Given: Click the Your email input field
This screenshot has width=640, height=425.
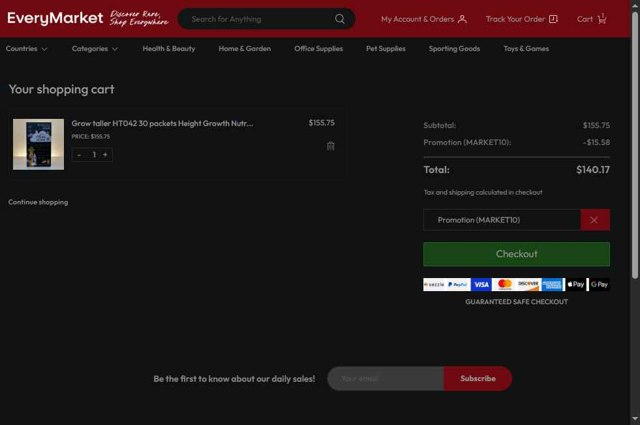Looking at the screenshot, I should coord(385,378).
